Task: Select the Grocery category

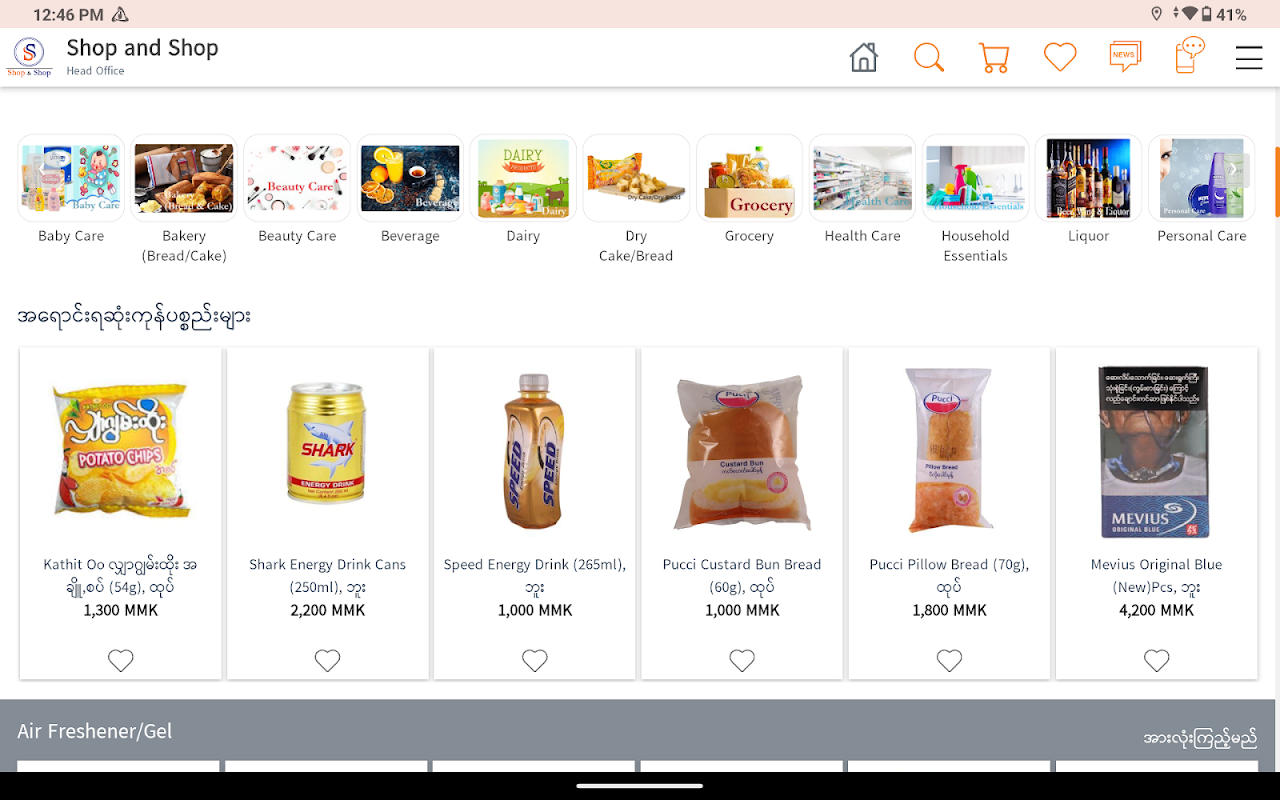Action: tap(749, 191)
